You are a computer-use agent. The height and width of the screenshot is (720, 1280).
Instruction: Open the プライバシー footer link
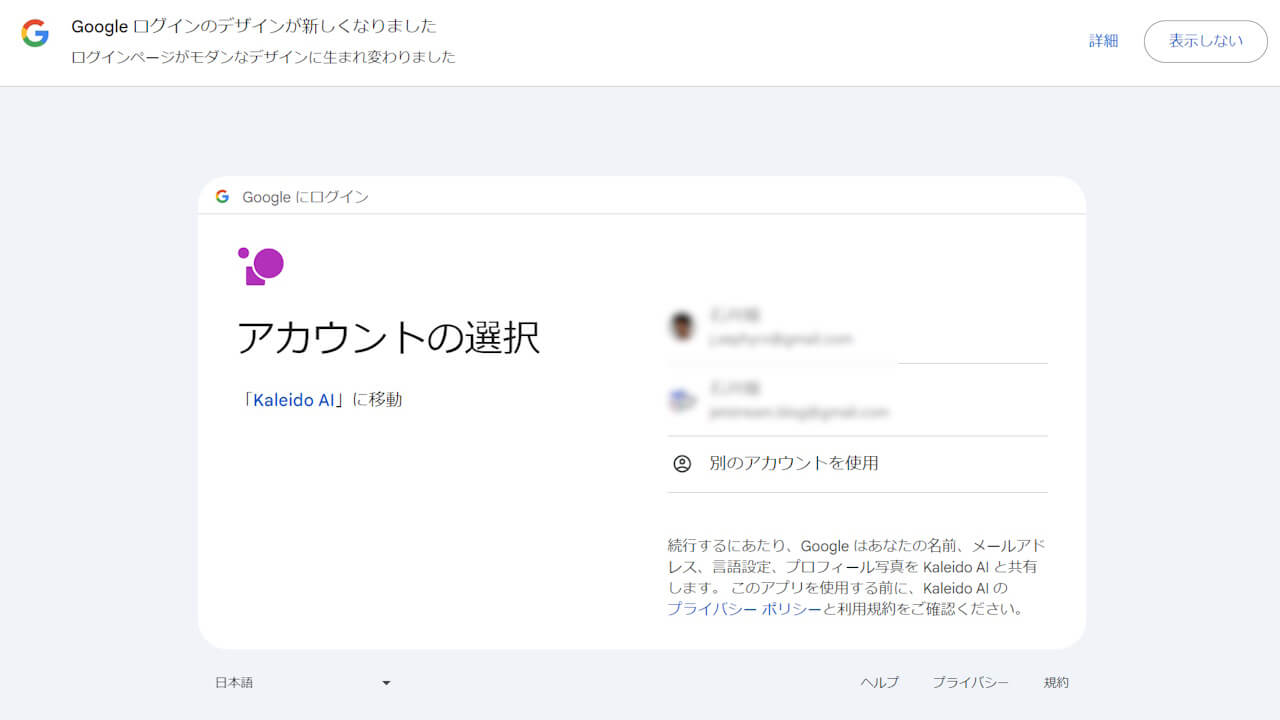(971, 683)
